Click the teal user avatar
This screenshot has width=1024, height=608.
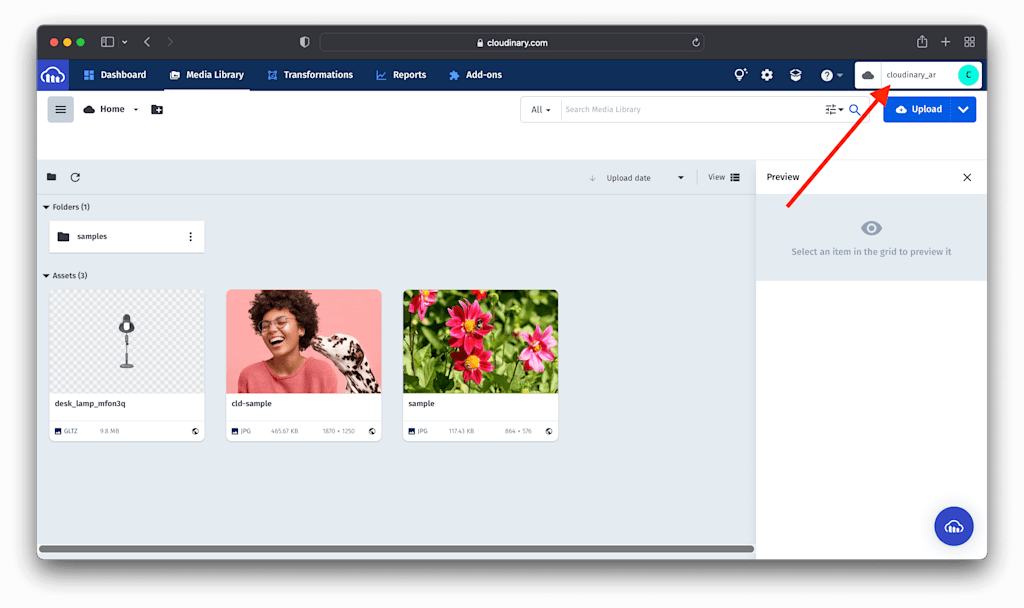click(x=968, y=75)
